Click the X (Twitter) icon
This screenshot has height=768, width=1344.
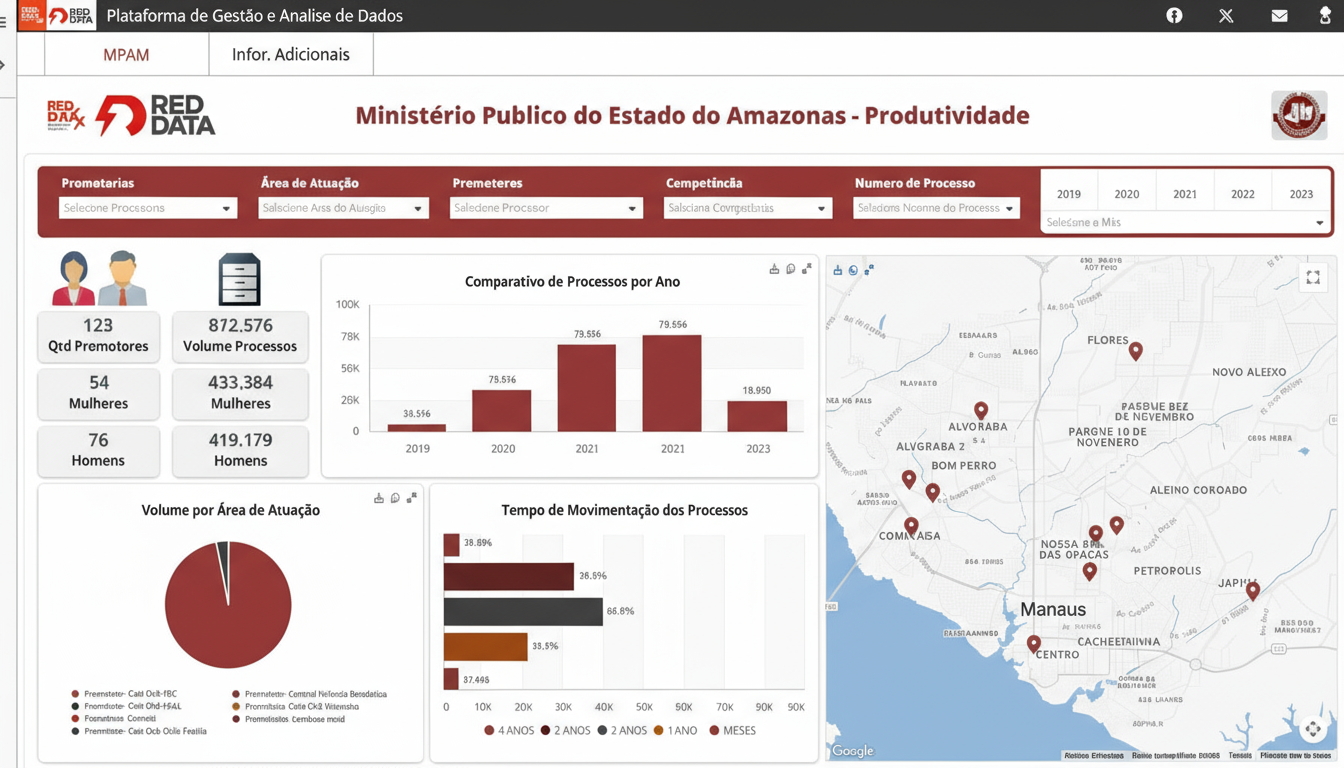pyautogui.click(x=1226, y=16)
